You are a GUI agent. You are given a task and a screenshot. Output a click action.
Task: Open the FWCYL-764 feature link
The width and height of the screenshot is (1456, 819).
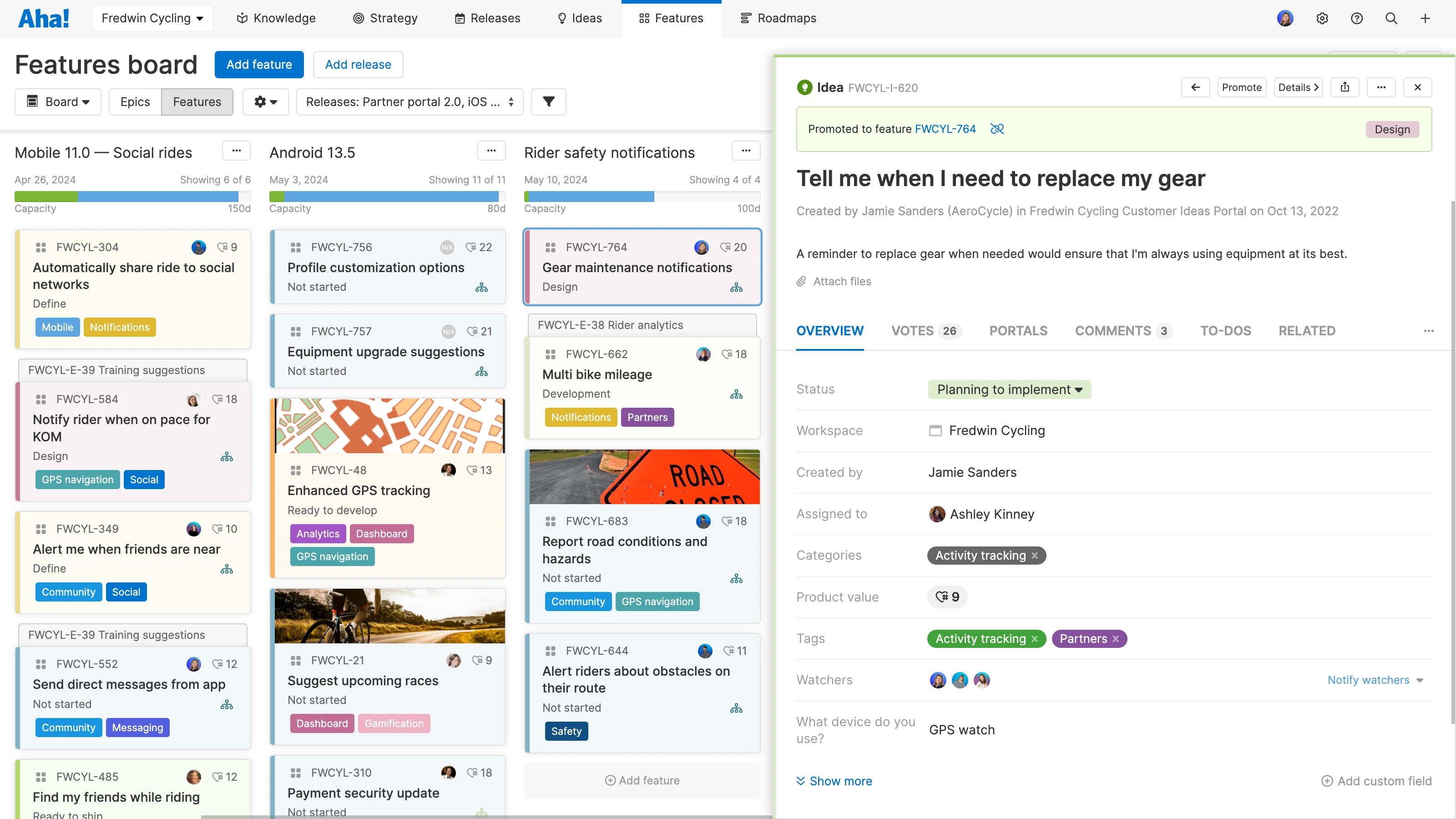[945, 129]
